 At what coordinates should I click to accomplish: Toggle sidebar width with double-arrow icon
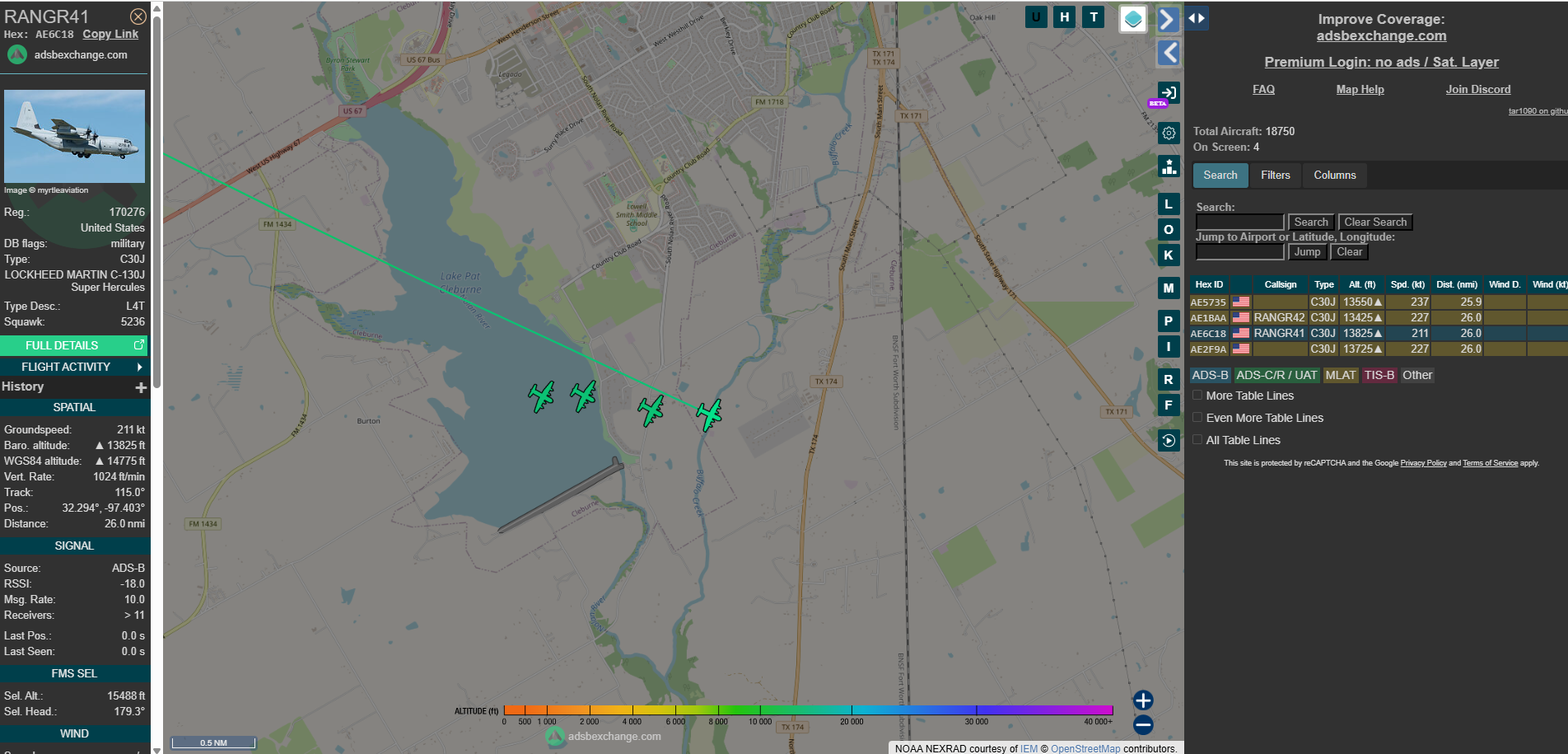coord(1197,17)
